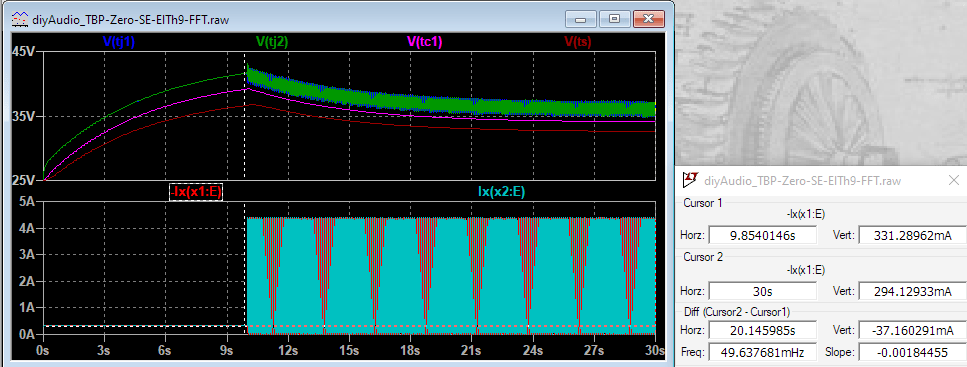Click Cursor 2 Horz field showing 30s

(x=762, y=291)
